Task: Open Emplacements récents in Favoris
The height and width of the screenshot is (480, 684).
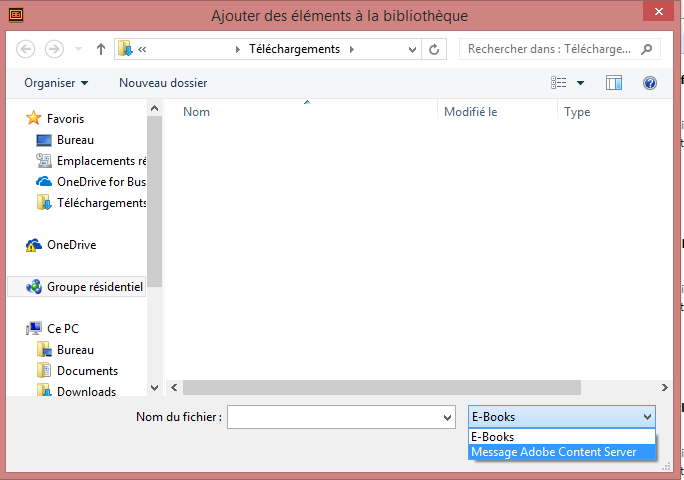Action: (x=102, y=161)
